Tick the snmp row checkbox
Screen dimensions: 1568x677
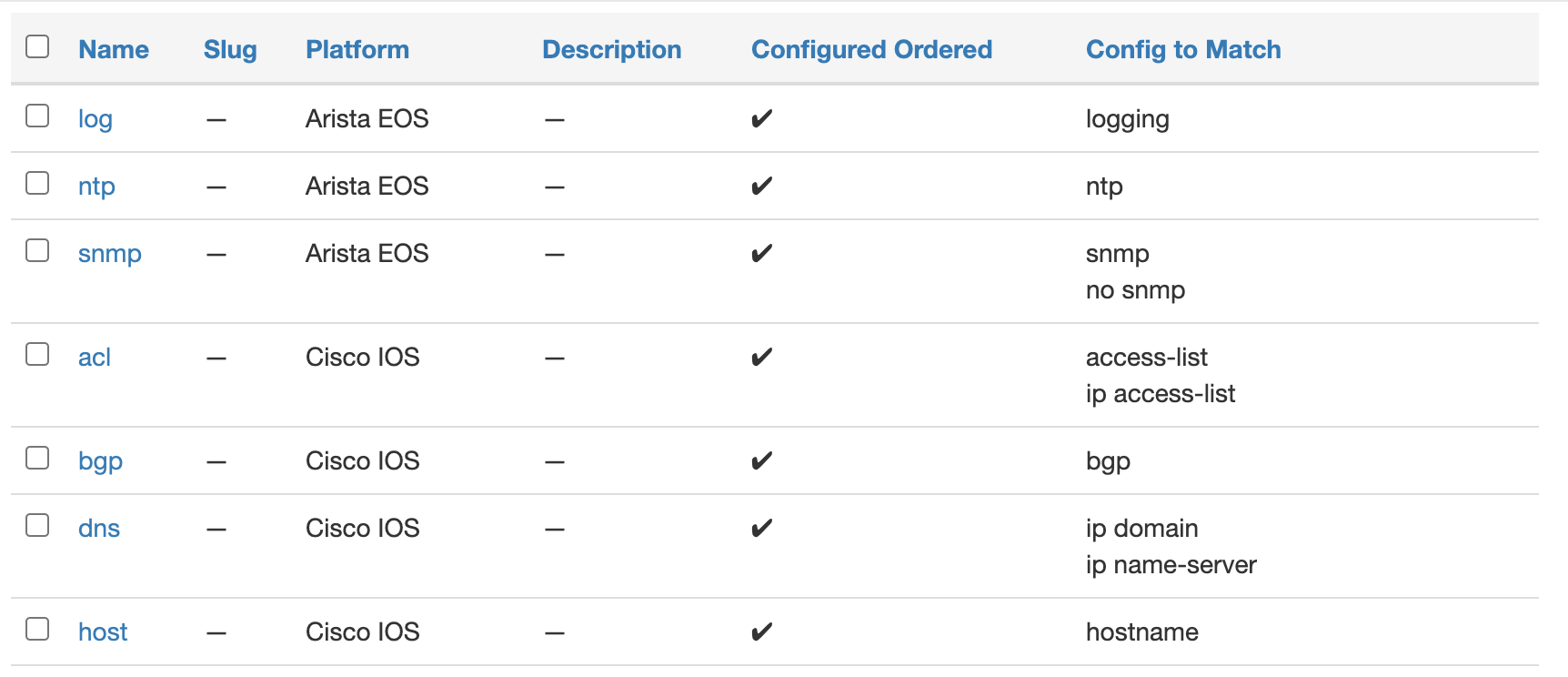click(x=36, y=250)
